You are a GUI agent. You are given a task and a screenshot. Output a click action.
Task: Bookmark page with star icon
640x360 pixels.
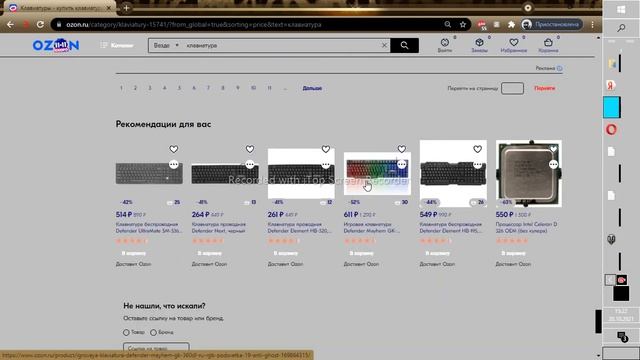point(462,24)
